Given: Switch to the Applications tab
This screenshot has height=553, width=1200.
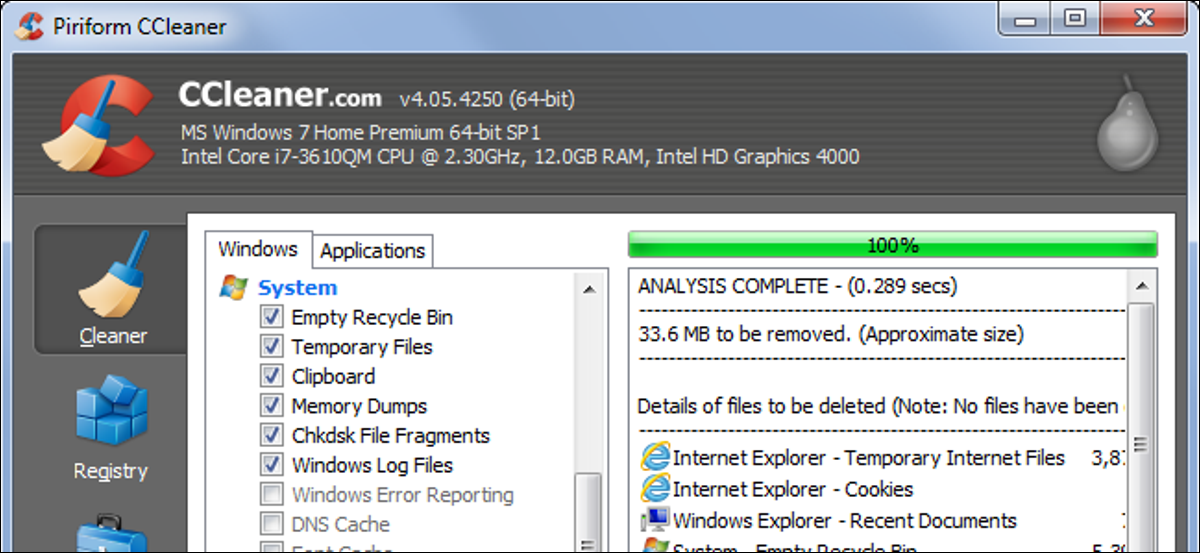Looking at the screenshot, I should [x=373, y=251].
